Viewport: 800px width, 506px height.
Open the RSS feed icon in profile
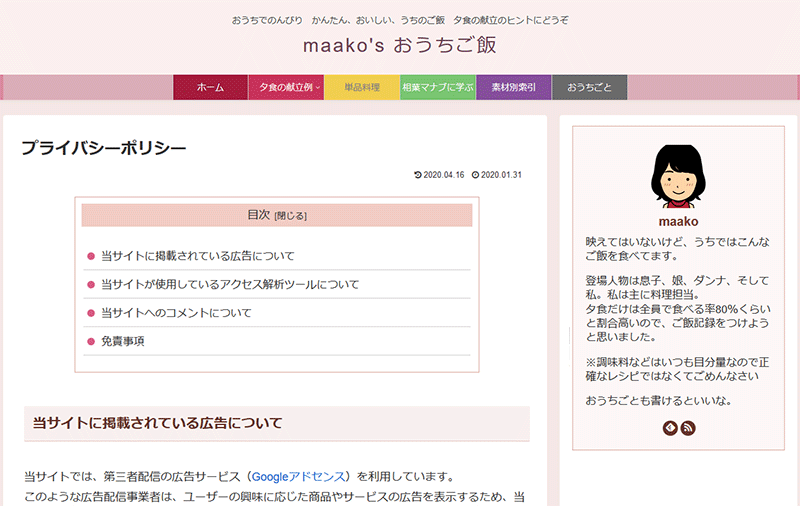688,427
